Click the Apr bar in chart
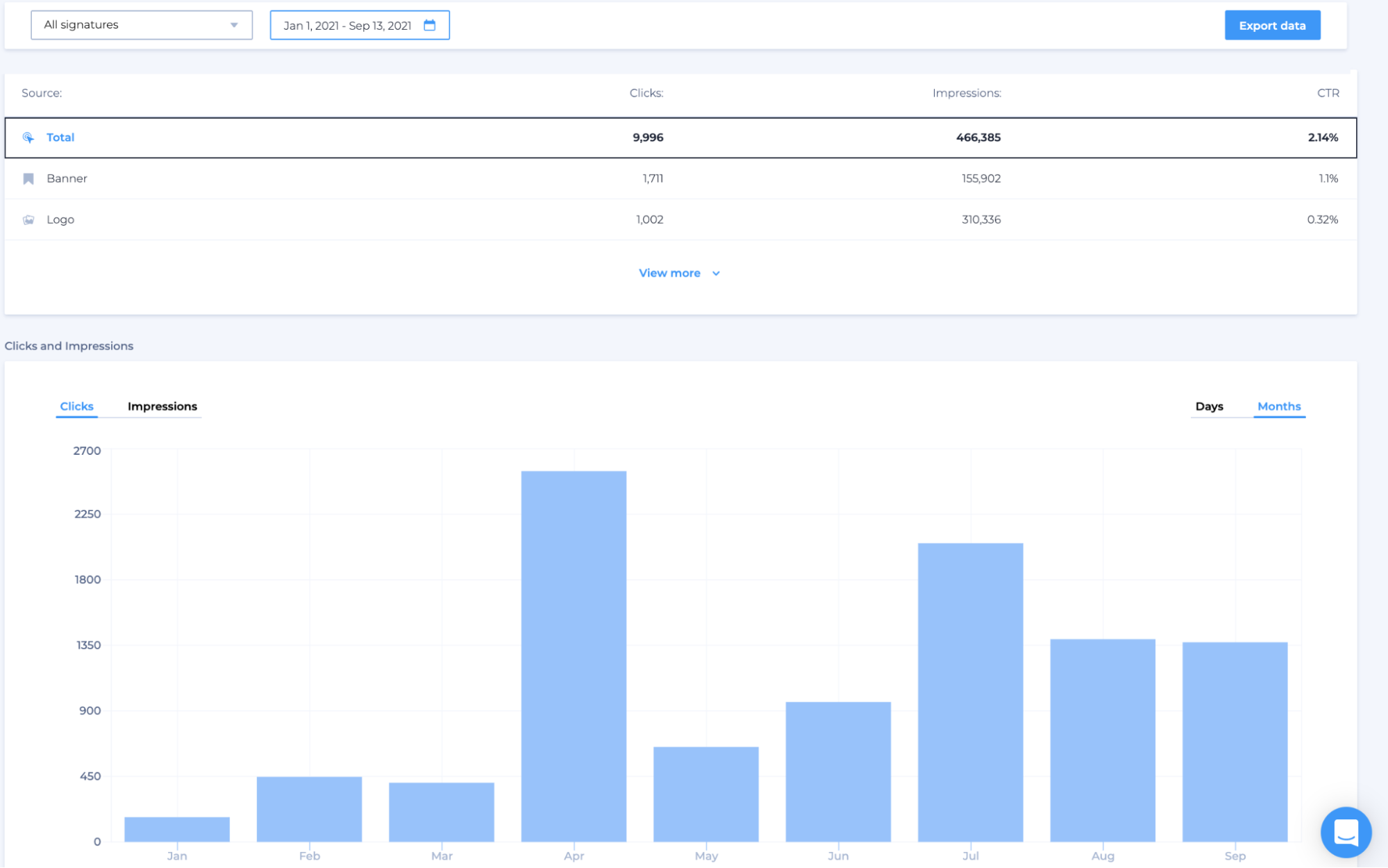 pos(574,656)
